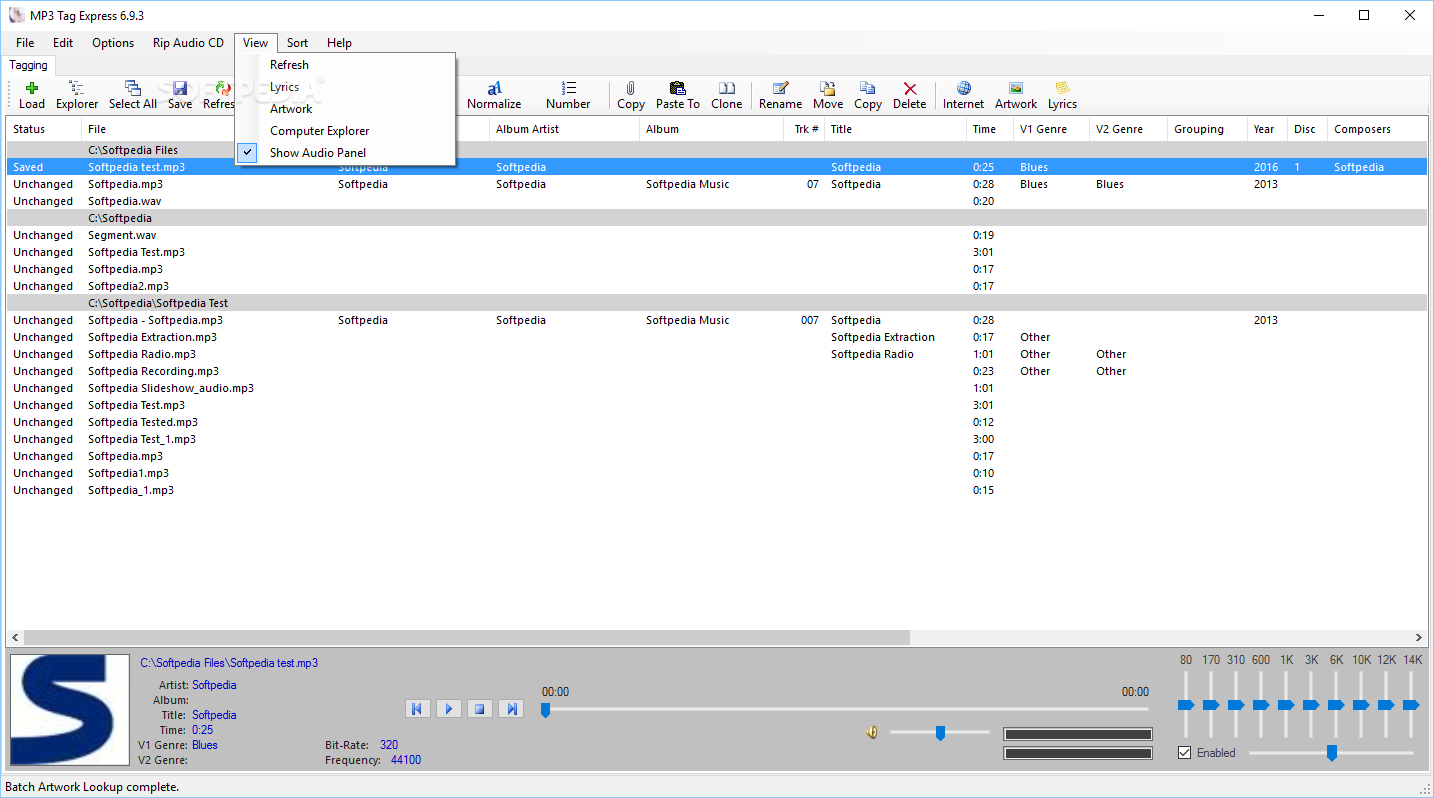Adjust the 80 Hz equalizer slider
The width and height of the screenshot is (1434, 798).
click(x=1186, y=705)
